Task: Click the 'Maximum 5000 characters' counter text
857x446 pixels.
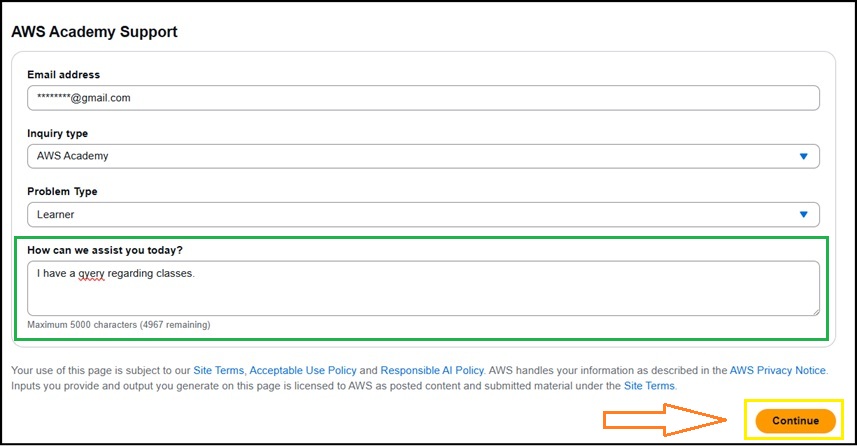Action: point(119,325)
